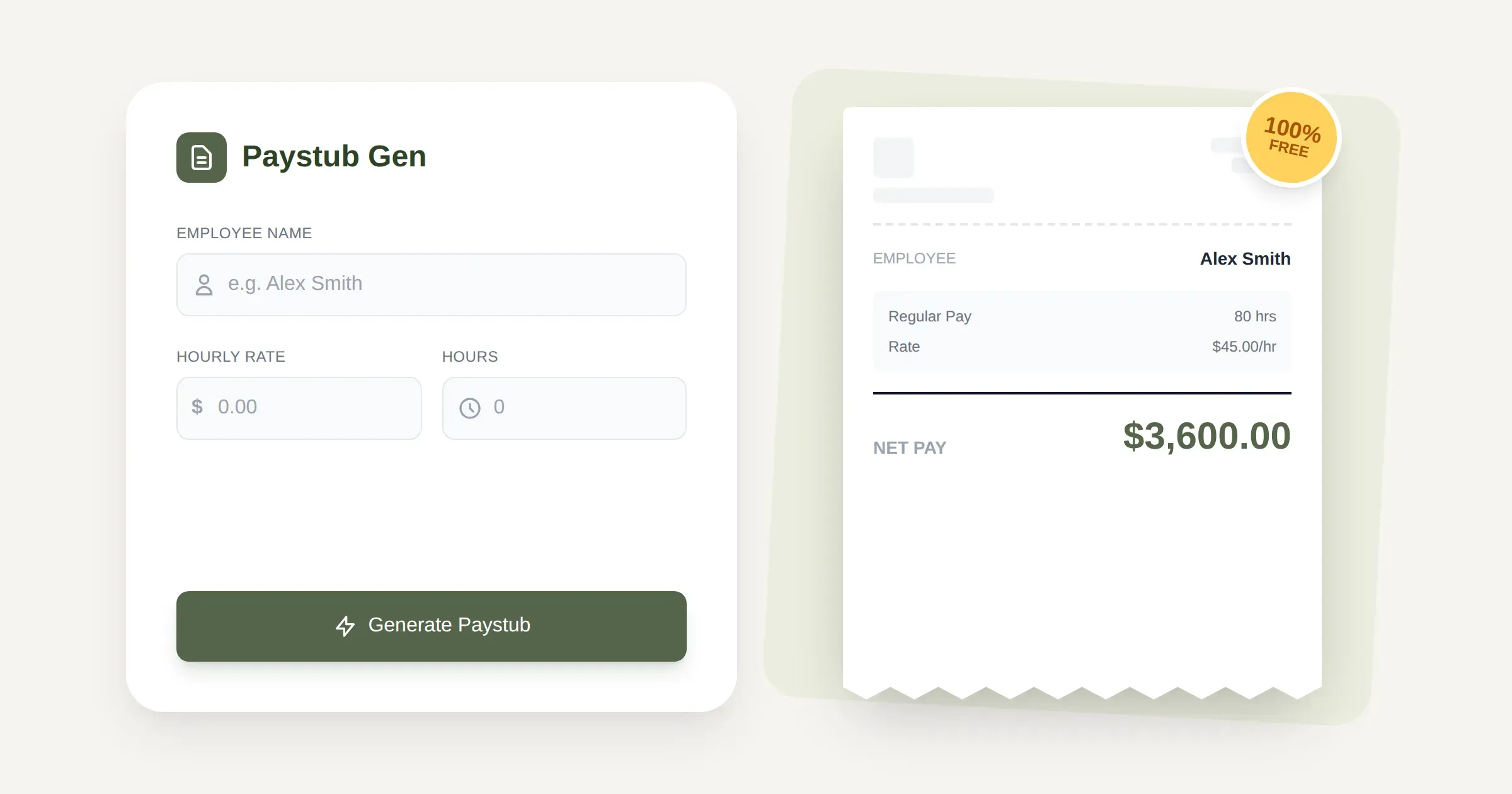
Task: Click the dashed divider line on the paystub
Action: point(1081,224)
